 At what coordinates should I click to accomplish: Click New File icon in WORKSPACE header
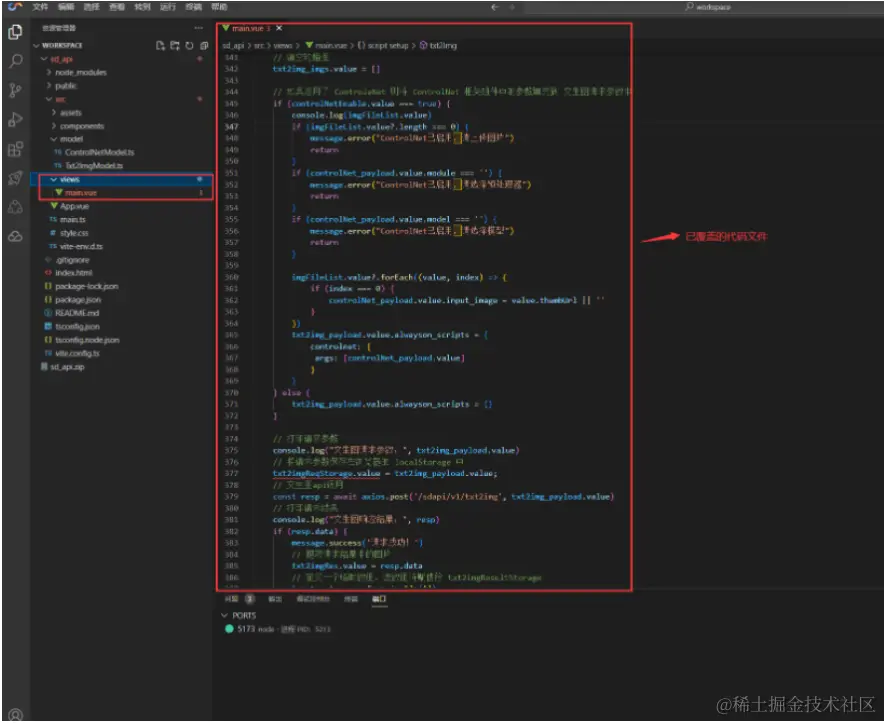160,45
